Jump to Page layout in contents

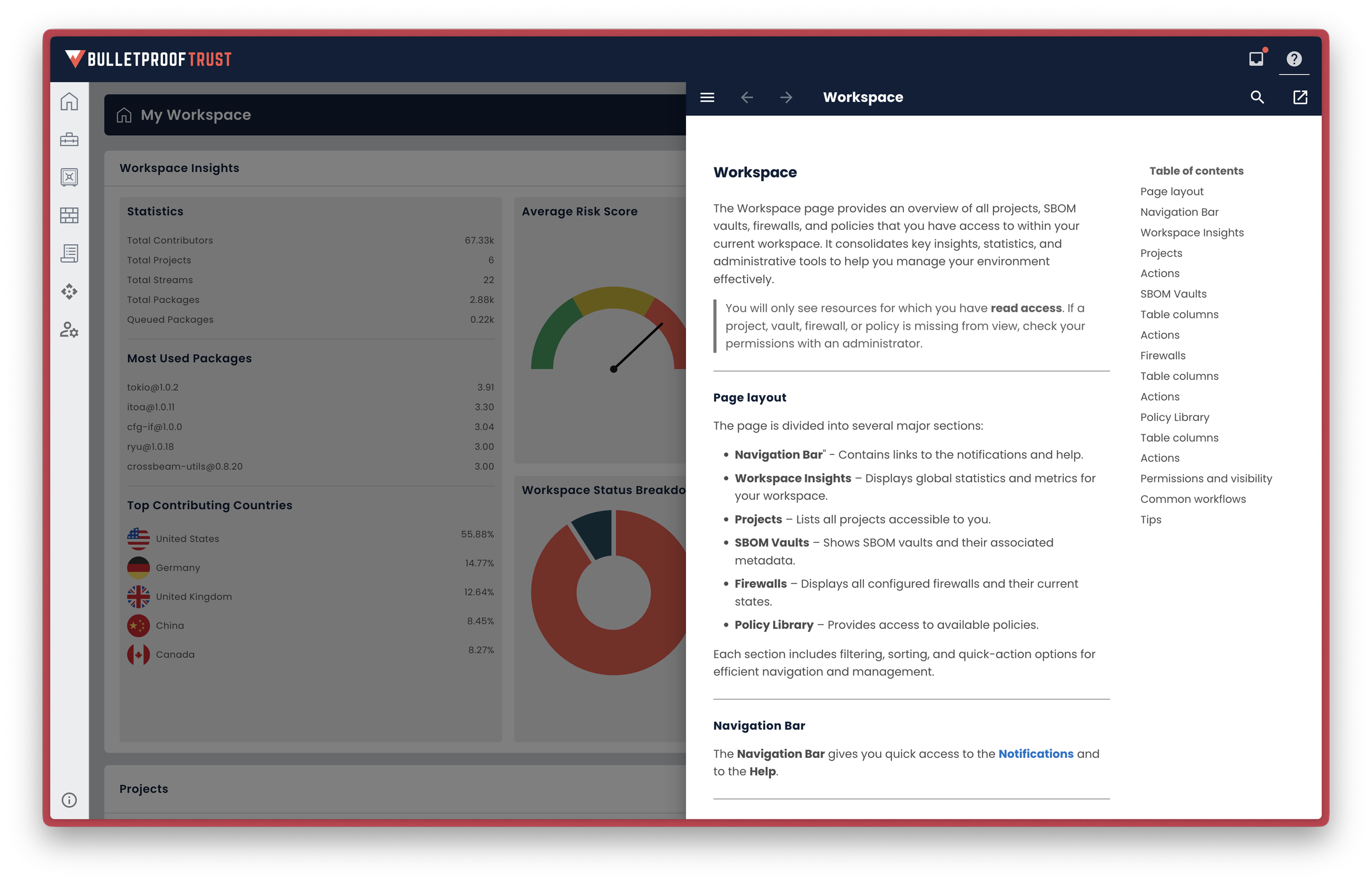(1171, 192)
